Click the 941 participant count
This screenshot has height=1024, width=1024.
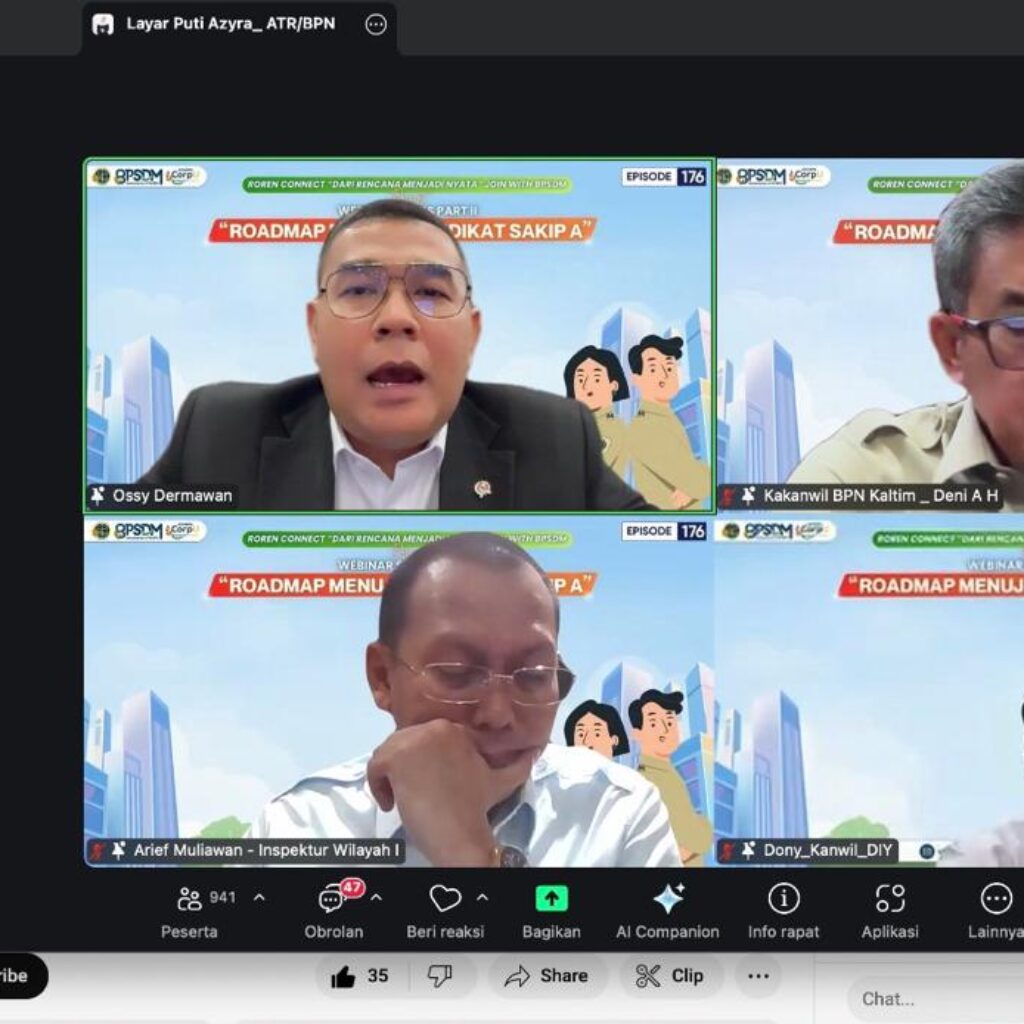223,897
